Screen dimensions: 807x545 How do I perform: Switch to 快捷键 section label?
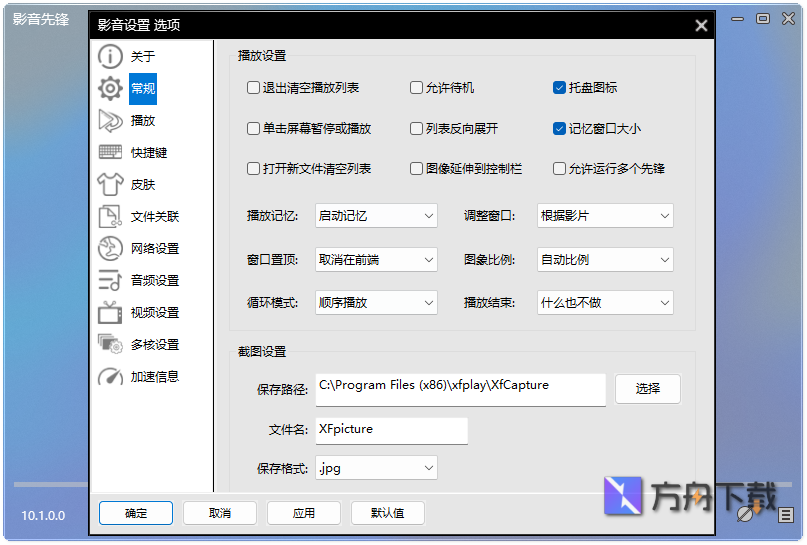click(149, 152)
